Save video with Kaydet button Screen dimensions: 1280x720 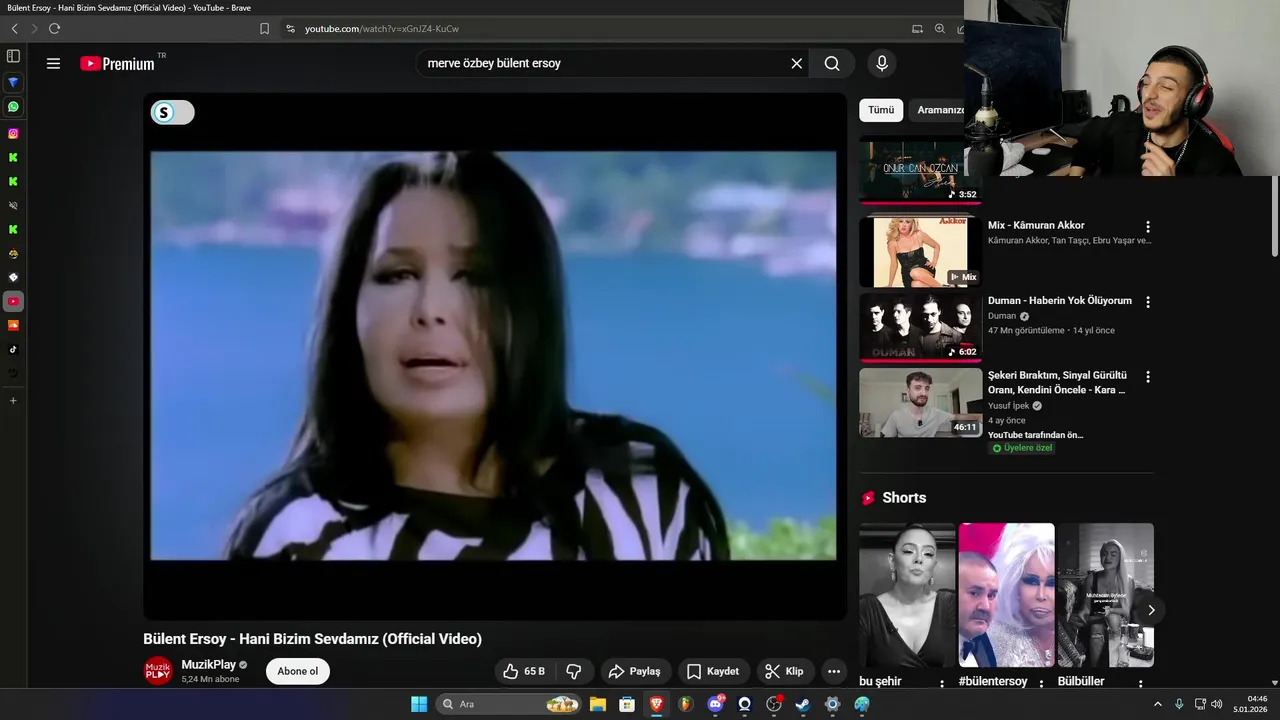tap(713, 671)
